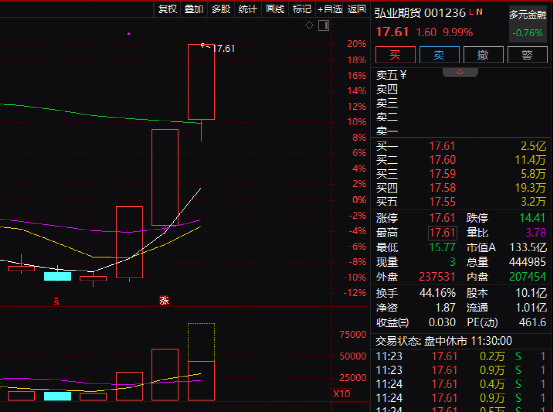This screenshot has width=553, height=412.
Task: Click the 跌停 limit-down price 14.41
Action: point(533,218)
